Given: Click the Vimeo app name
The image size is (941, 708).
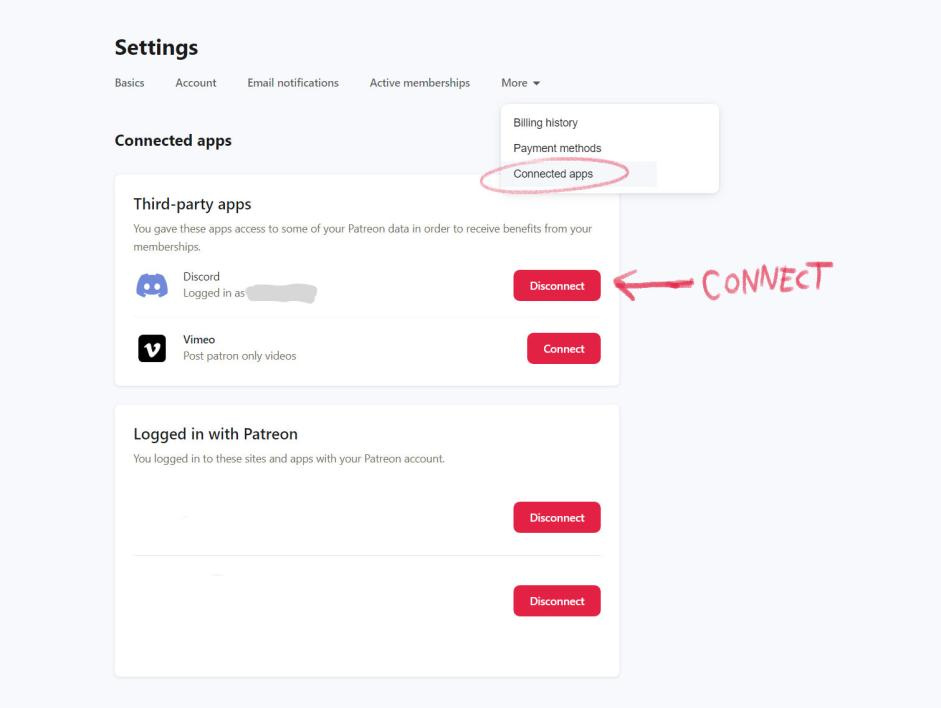Looking at the screenshot, I should pyautogui.click(x=199, y=340).
